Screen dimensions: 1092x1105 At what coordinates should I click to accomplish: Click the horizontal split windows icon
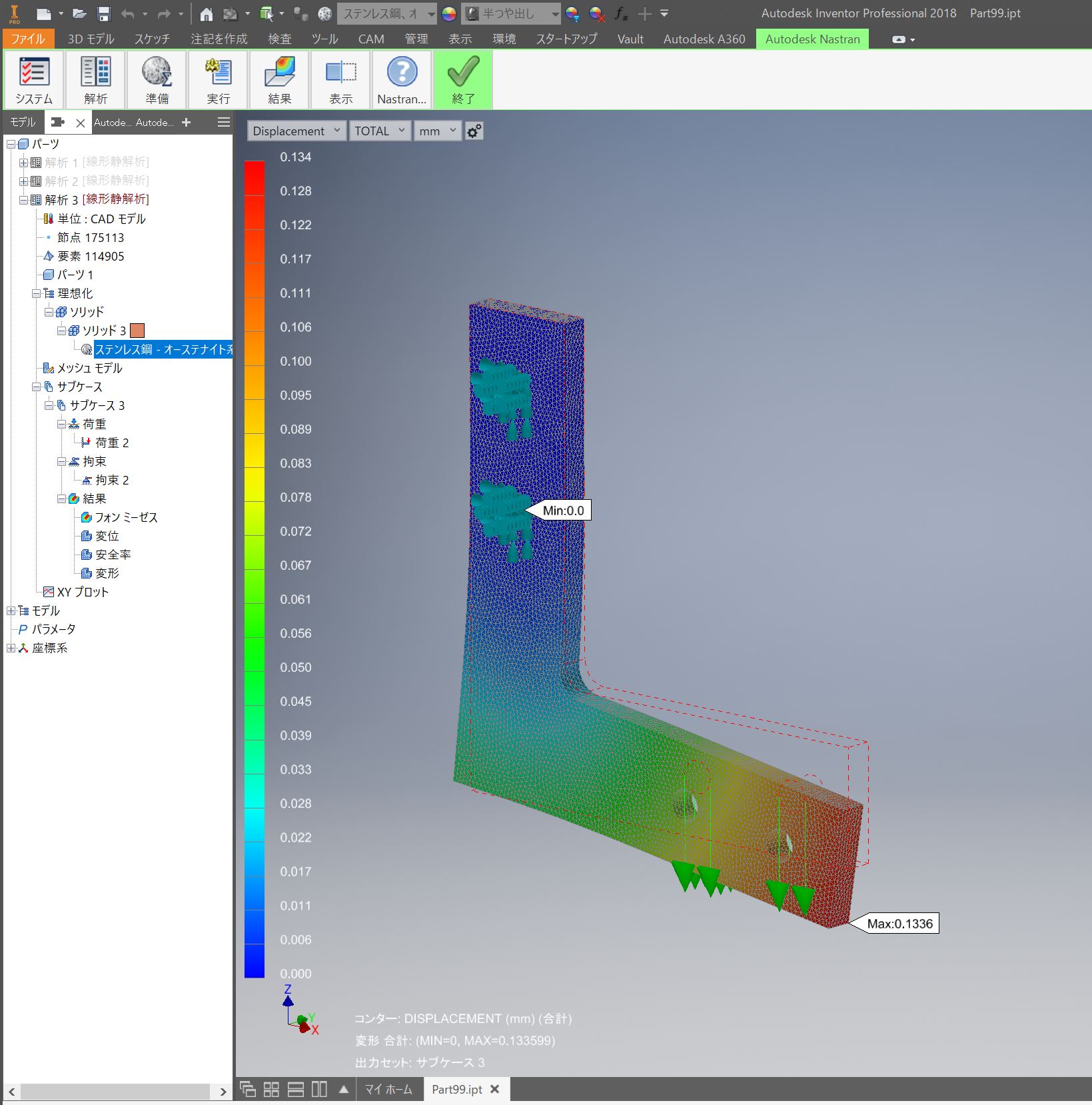296,1089
